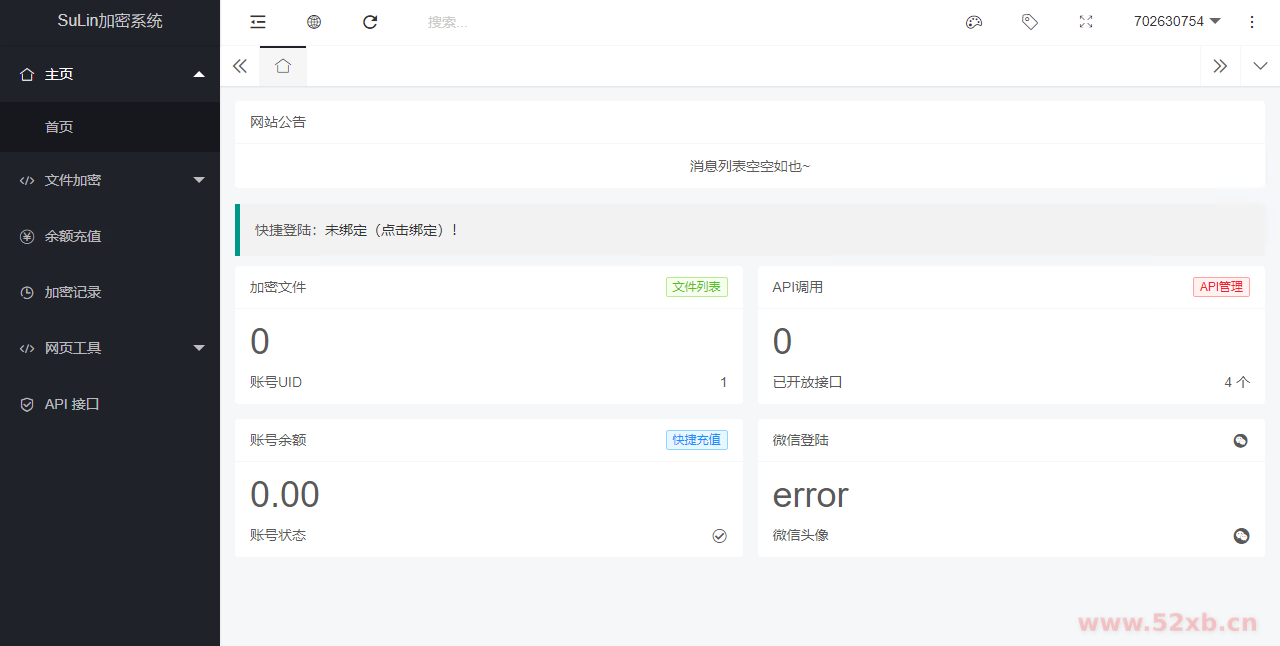Collapse the 主页 sidebar section
Viewport: 1280px width, 646px height.
(x=110, y=74)
